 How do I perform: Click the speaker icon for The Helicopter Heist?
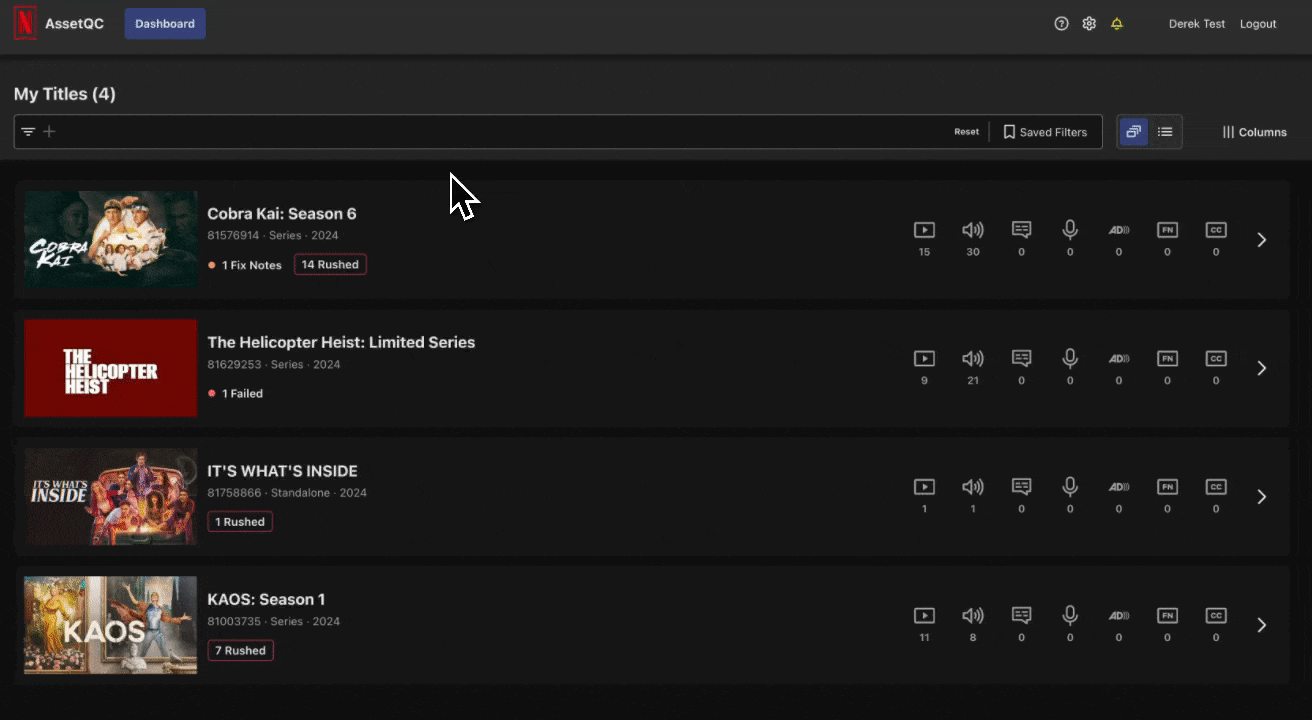(x=973, y=358)
